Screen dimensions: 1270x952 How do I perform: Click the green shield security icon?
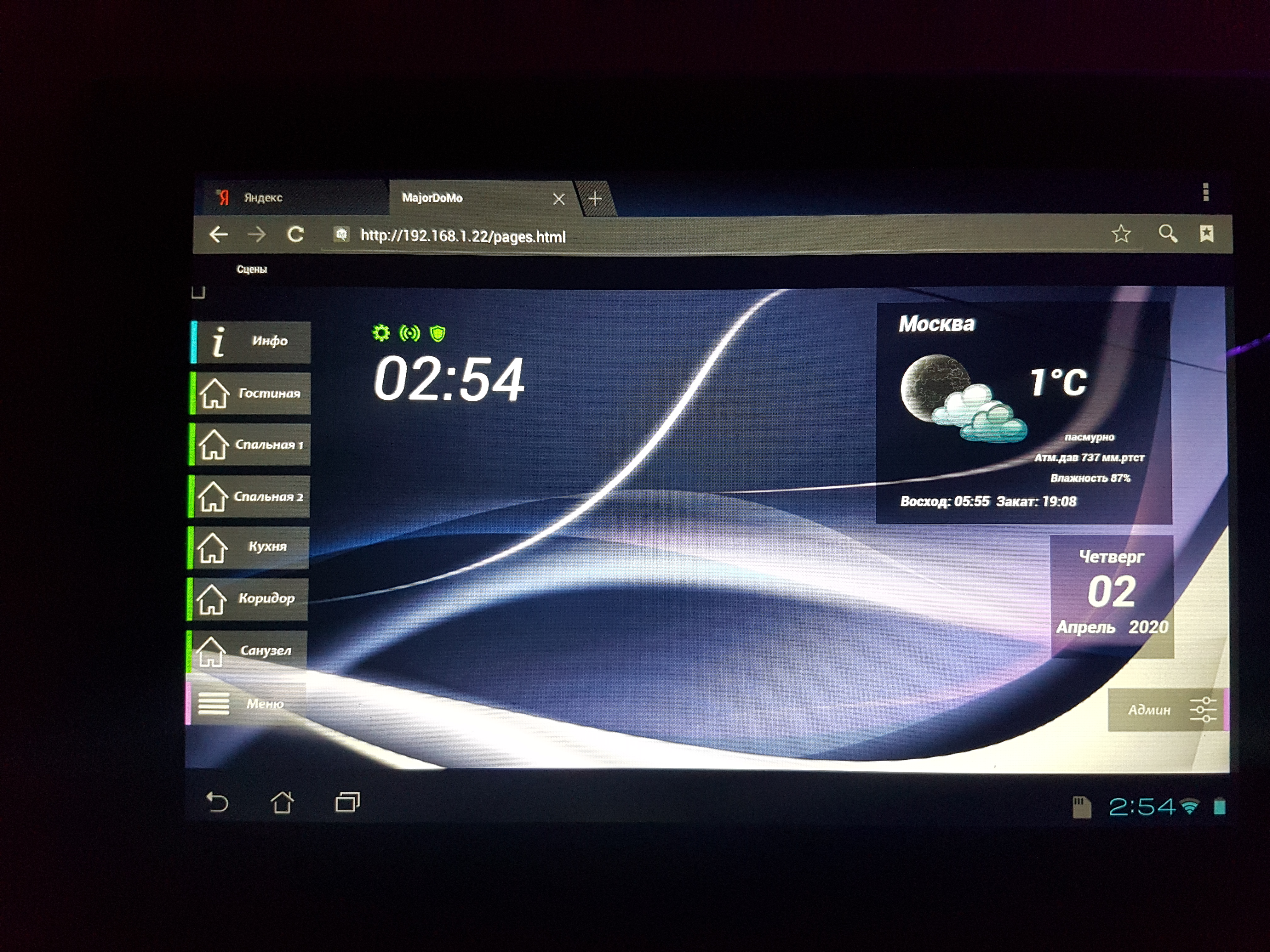438,333
